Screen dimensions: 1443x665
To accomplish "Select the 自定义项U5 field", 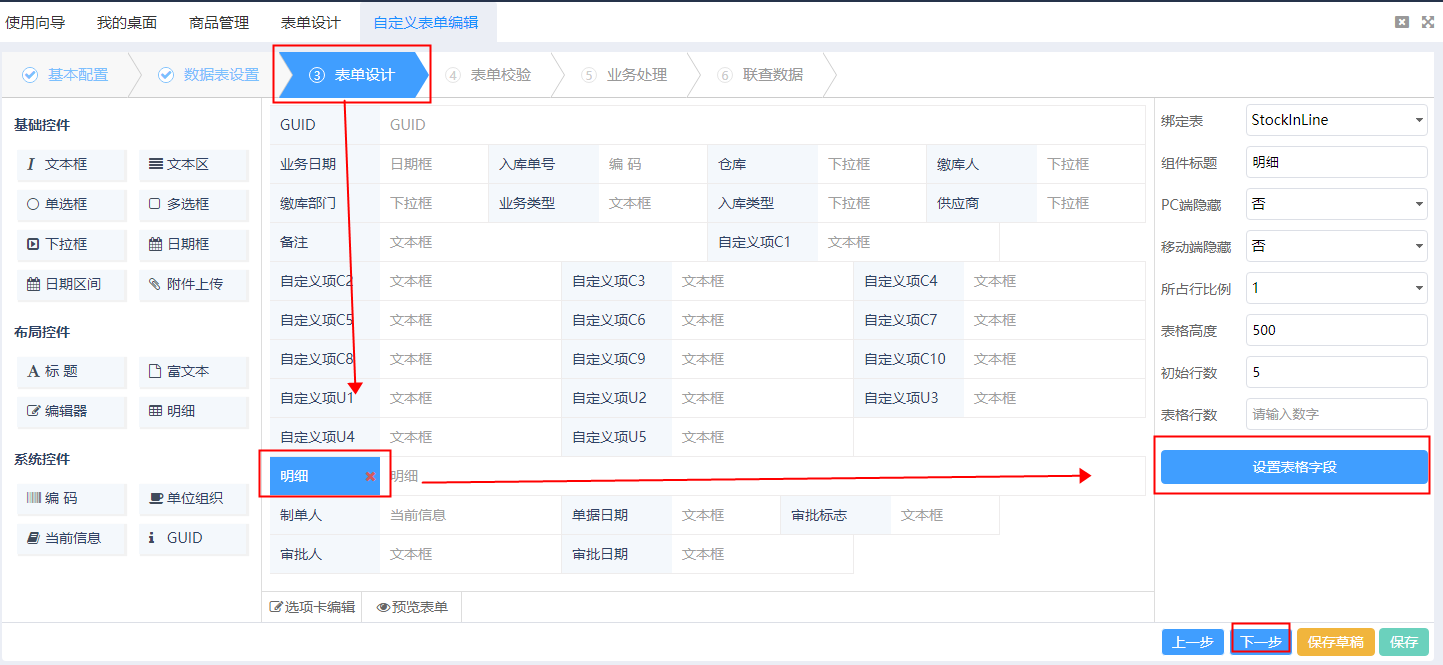I will (x=708, y=437).
